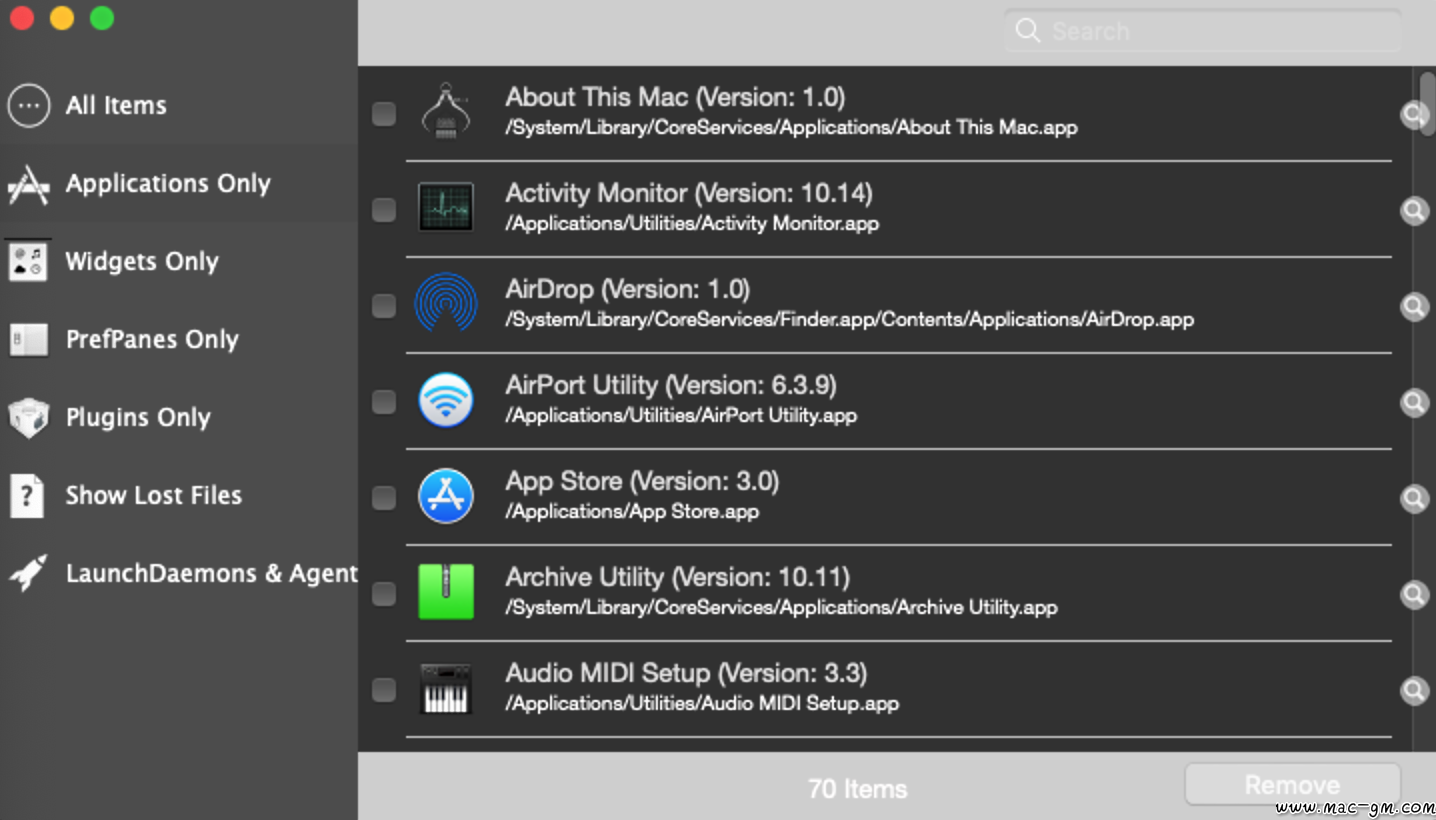Select the Show Lost Files category
The height and width of the screenshot is (820, 1436).
click(x=179, y=495)
